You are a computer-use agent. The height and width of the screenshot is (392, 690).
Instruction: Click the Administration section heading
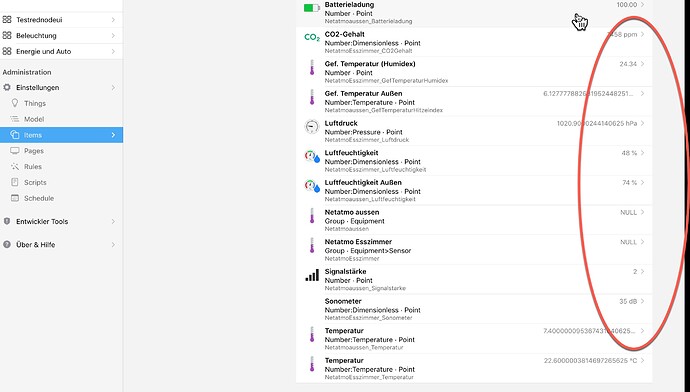tap(27, 72)
